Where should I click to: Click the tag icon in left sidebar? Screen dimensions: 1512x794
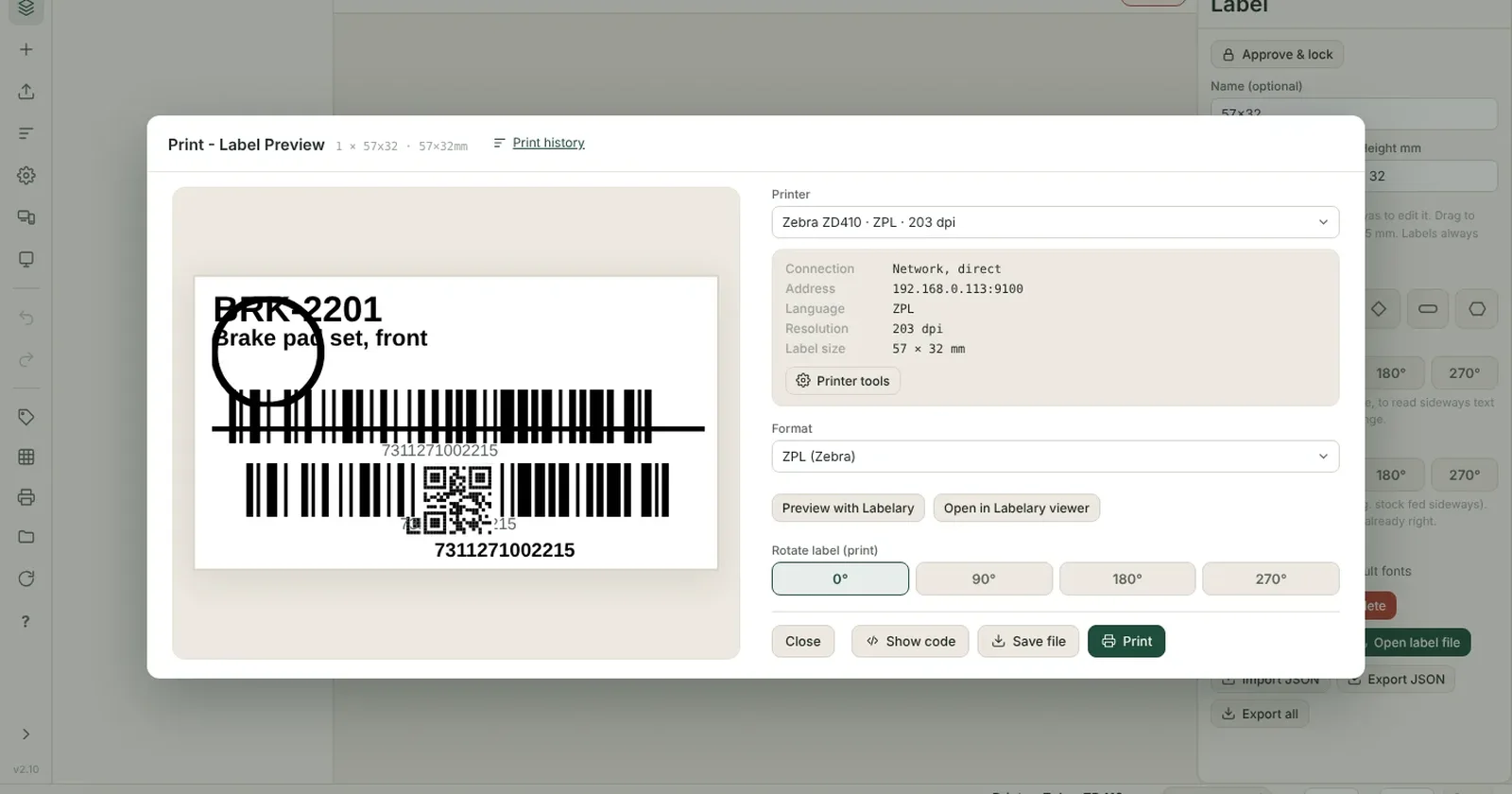(x=26, y=417)
